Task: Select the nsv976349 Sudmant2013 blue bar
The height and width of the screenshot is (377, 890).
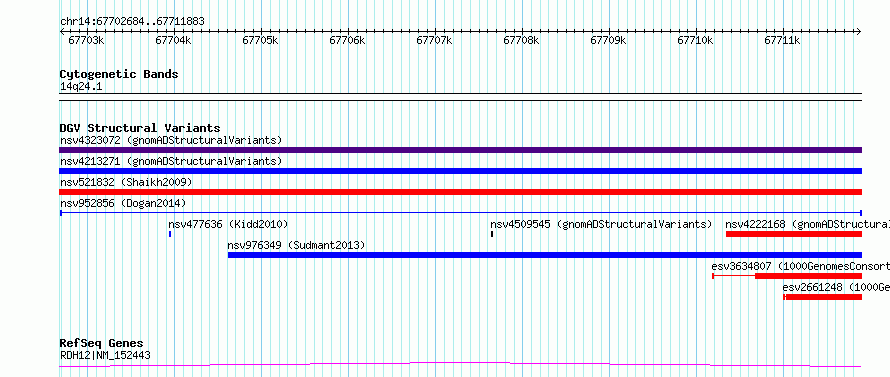Action: click(x=544, y=255)
